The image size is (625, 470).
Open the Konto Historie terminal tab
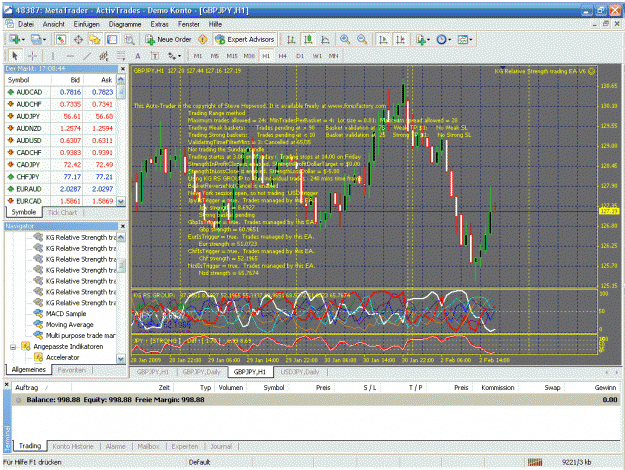click(73, 446)
